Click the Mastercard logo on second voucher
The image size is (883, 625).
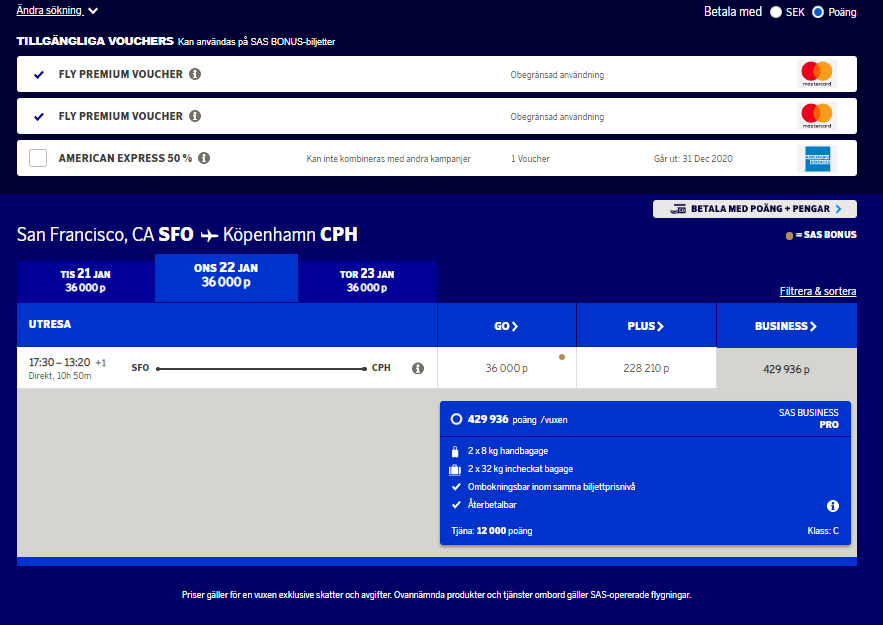click(x=817, y=116)
